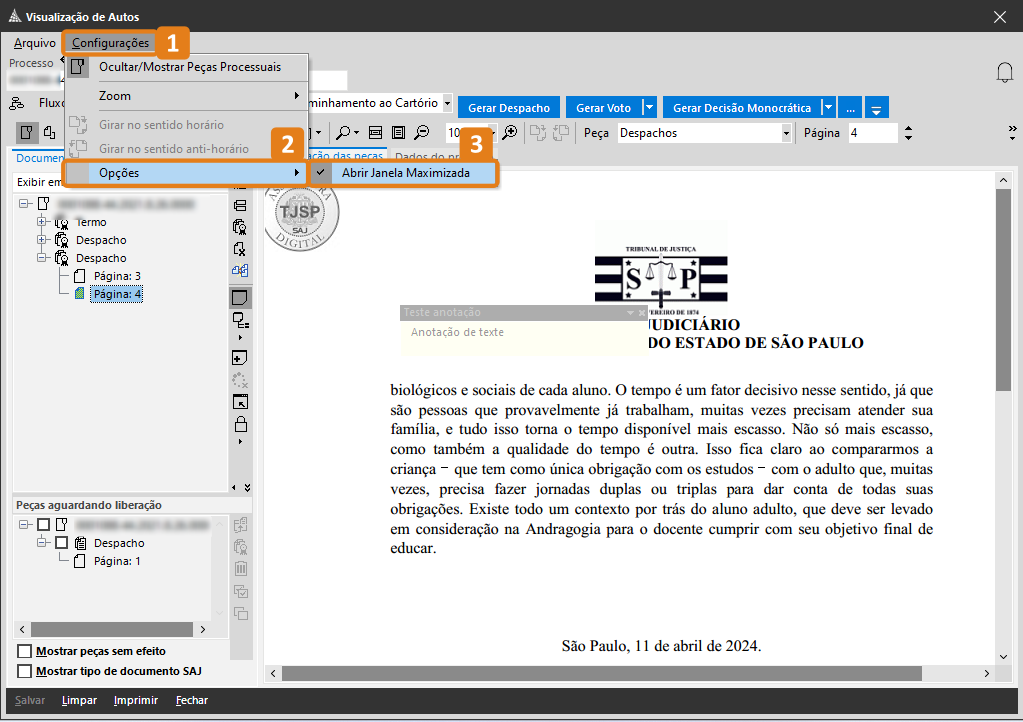1023x722 pixels.
Task: Select Página: 1 in pending pieces
Action: (x=117, y=561)
